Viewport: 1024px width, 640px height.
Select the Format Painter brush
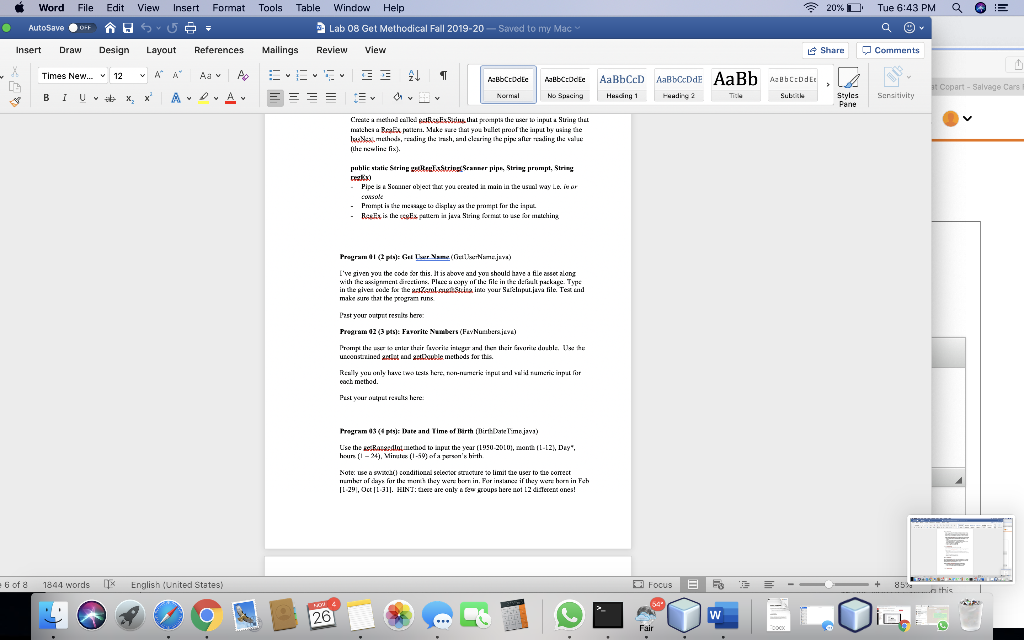click(x=15, y=102)
